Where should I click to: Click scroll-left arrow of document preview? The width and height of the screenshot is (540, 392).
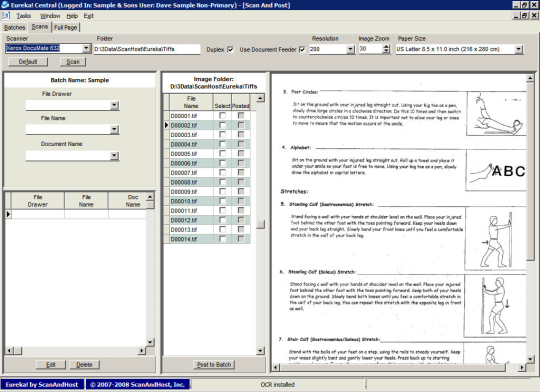click(x=276, y=368)
